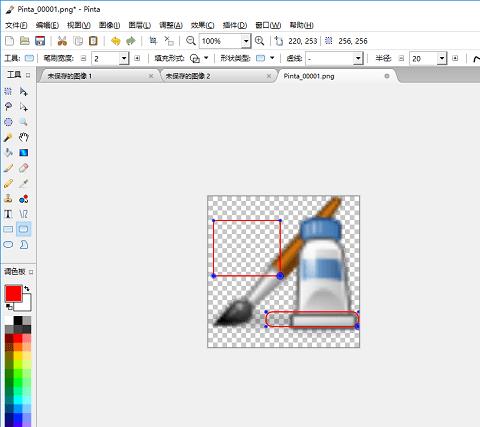Click the Deselect all toolbar icon

[169, 41]
